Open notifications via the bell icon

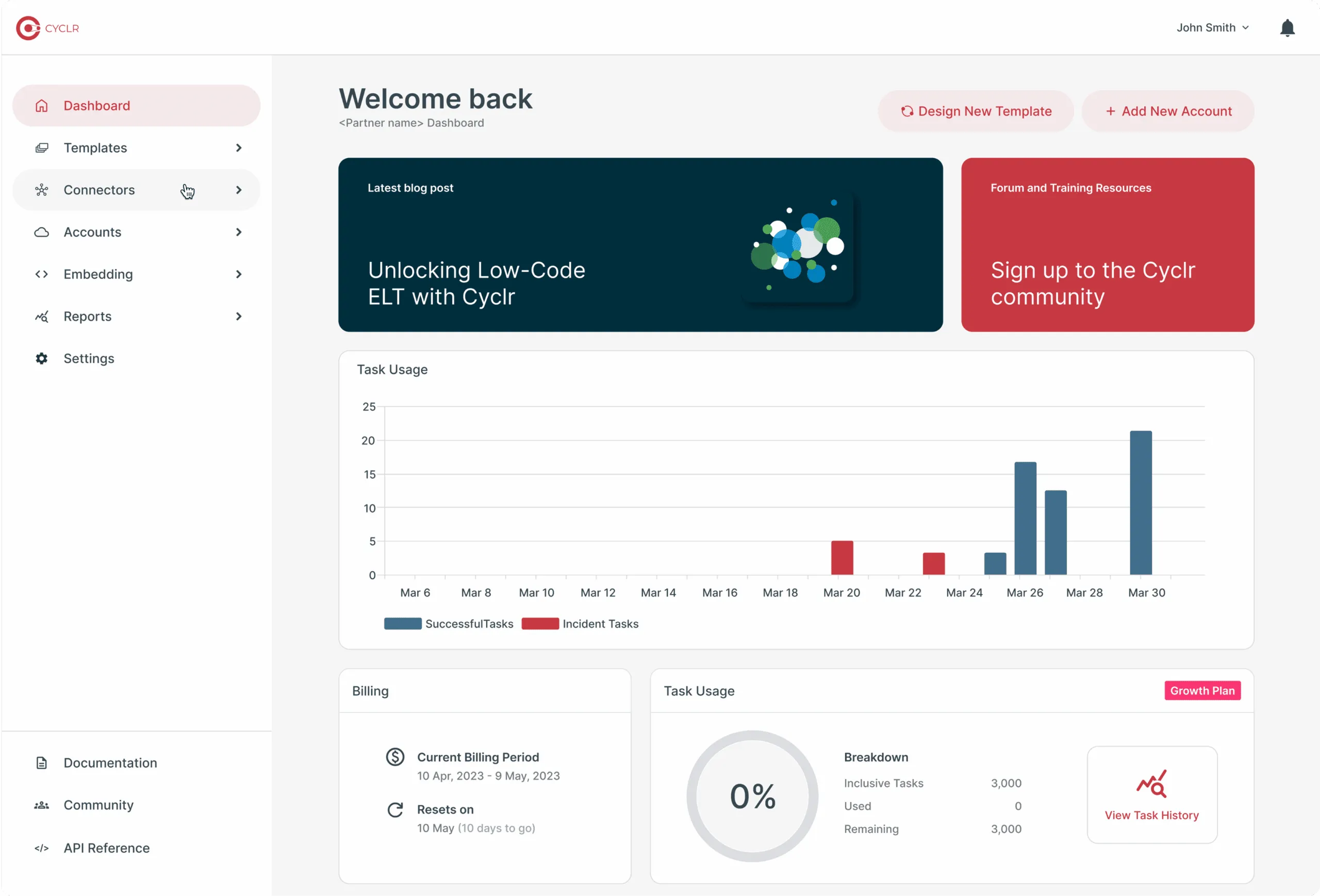point(1287,27)
